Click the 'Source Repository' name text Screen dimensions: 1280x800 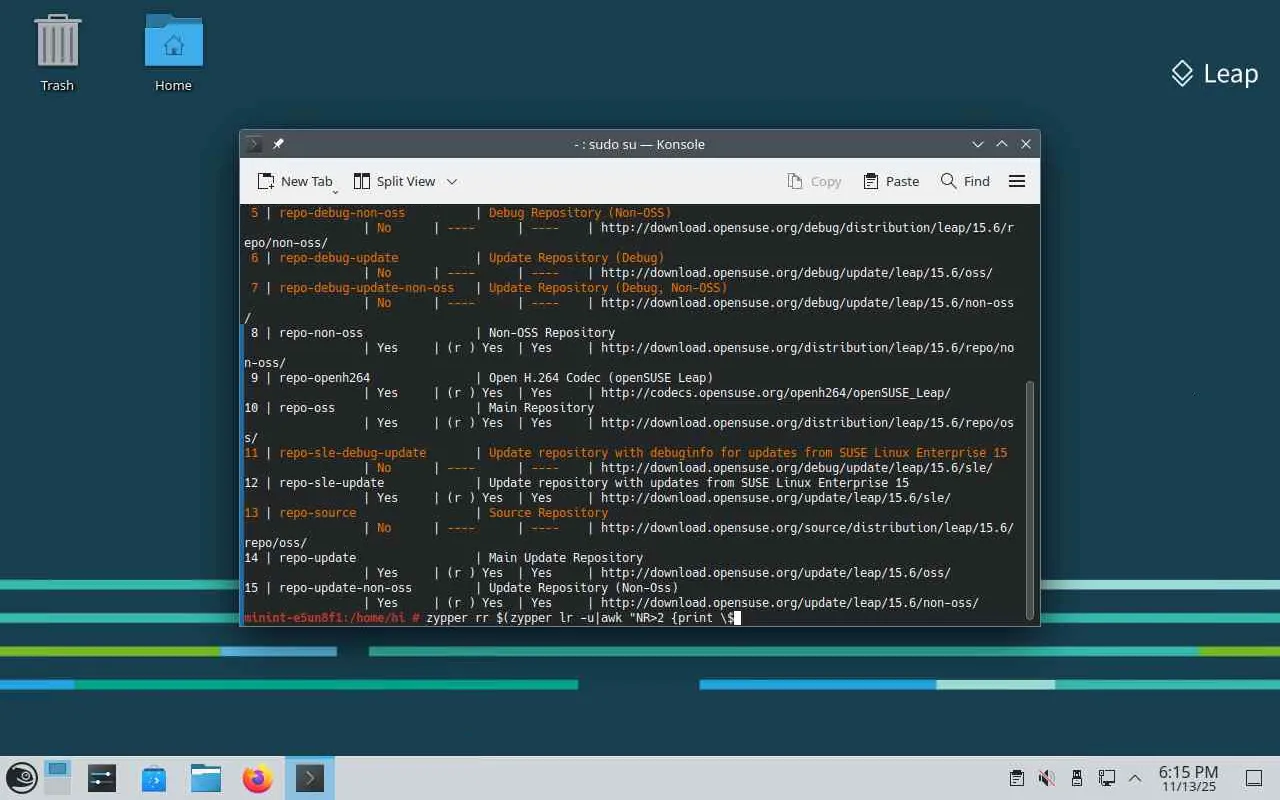point(549,513)
